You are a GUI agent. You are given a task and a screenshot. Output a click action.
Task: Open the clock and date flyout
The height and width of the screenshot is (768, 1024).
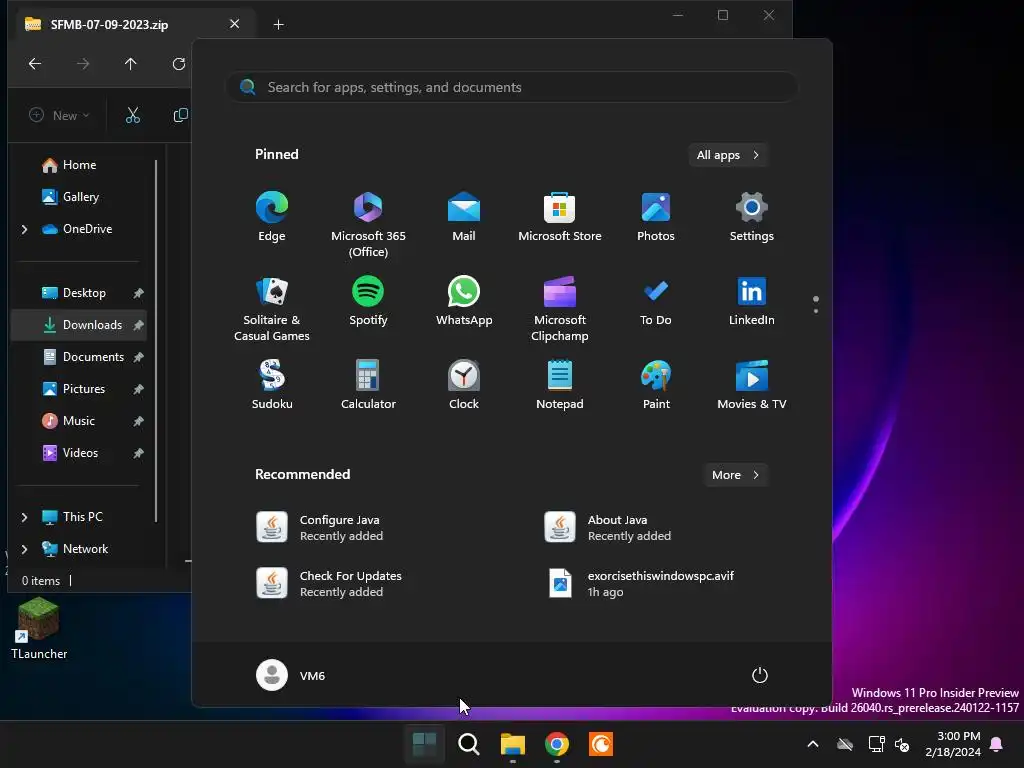953,744
